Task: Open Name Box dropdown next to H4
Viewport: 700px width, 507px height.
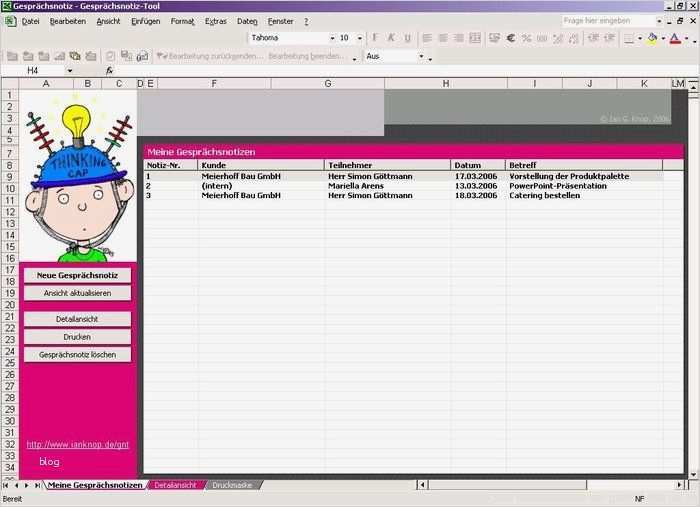Action: (x=70, y=71)
